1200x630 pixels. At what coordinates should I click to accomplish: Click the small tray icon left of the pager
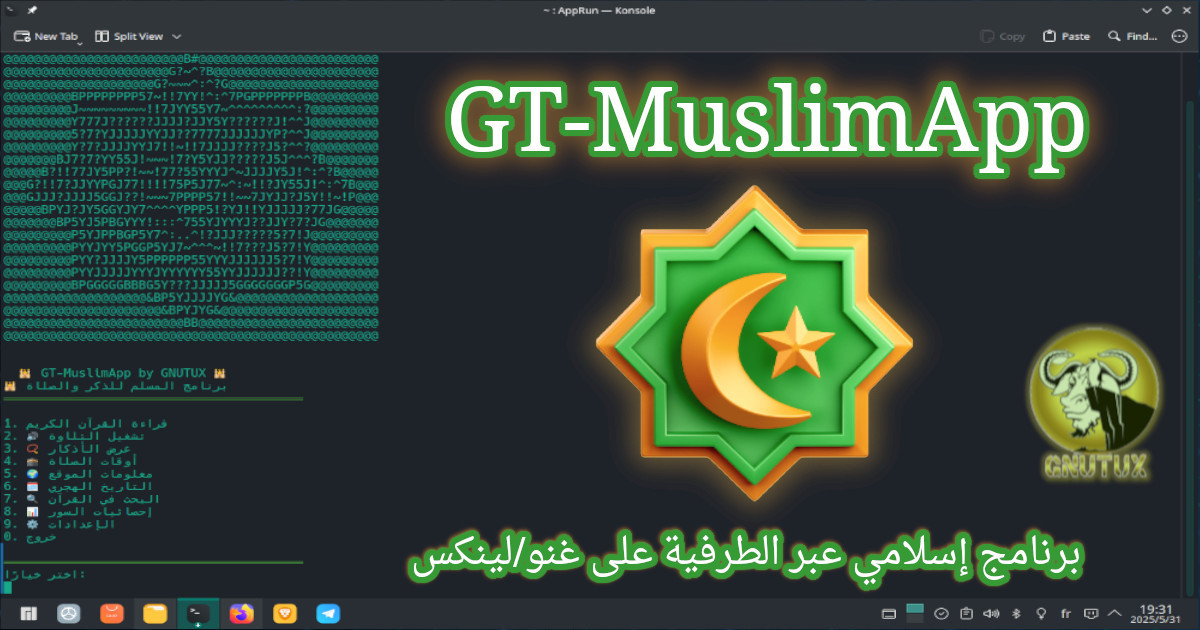(x=889, y=614)
